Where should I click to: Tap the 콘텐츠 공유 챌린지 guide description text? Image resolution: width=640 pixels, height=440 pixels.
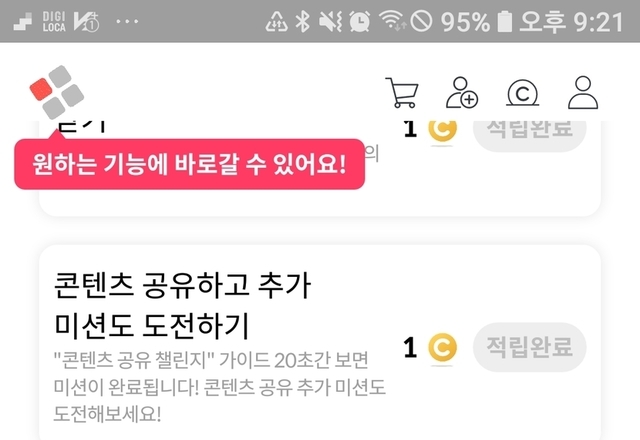(220, 387)
